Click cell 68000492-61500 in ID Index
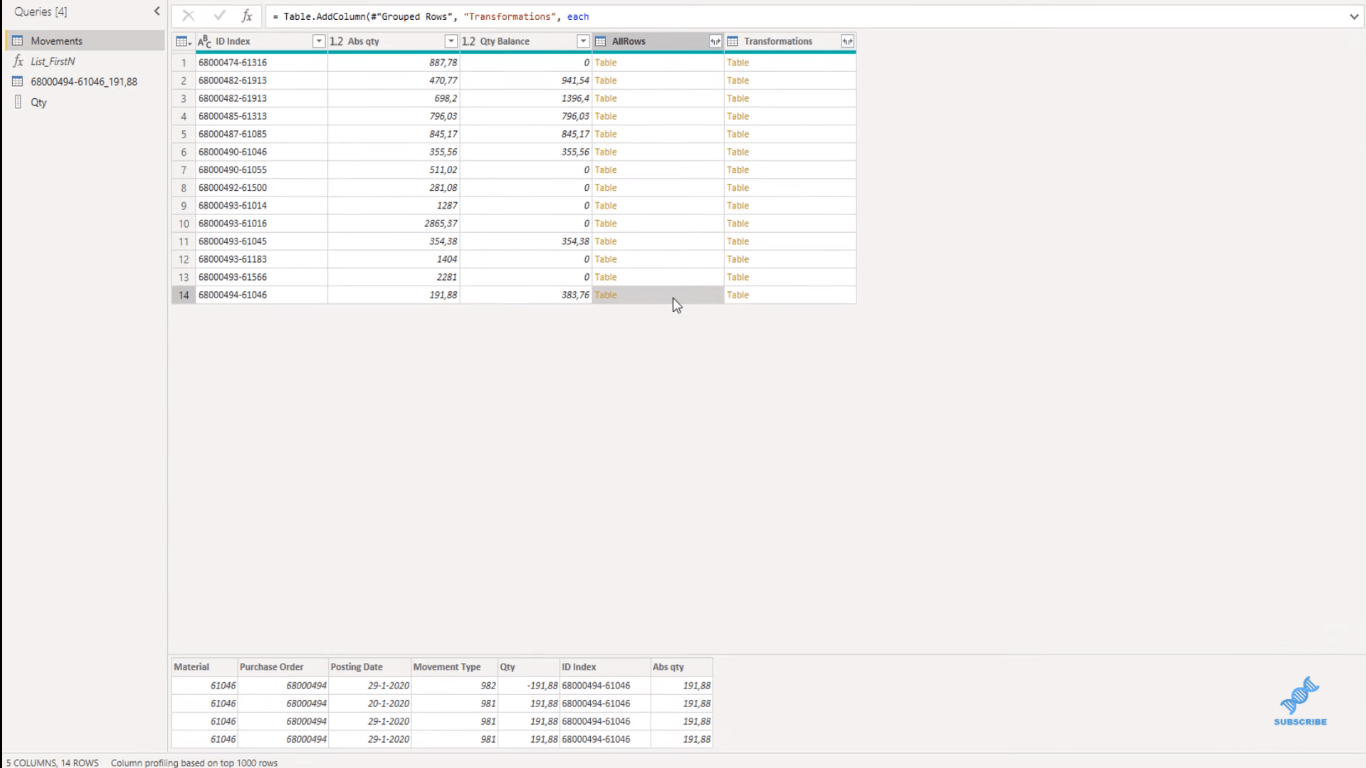The height and width of the screenshot is (768, 1366). click(x=261, y=188)
